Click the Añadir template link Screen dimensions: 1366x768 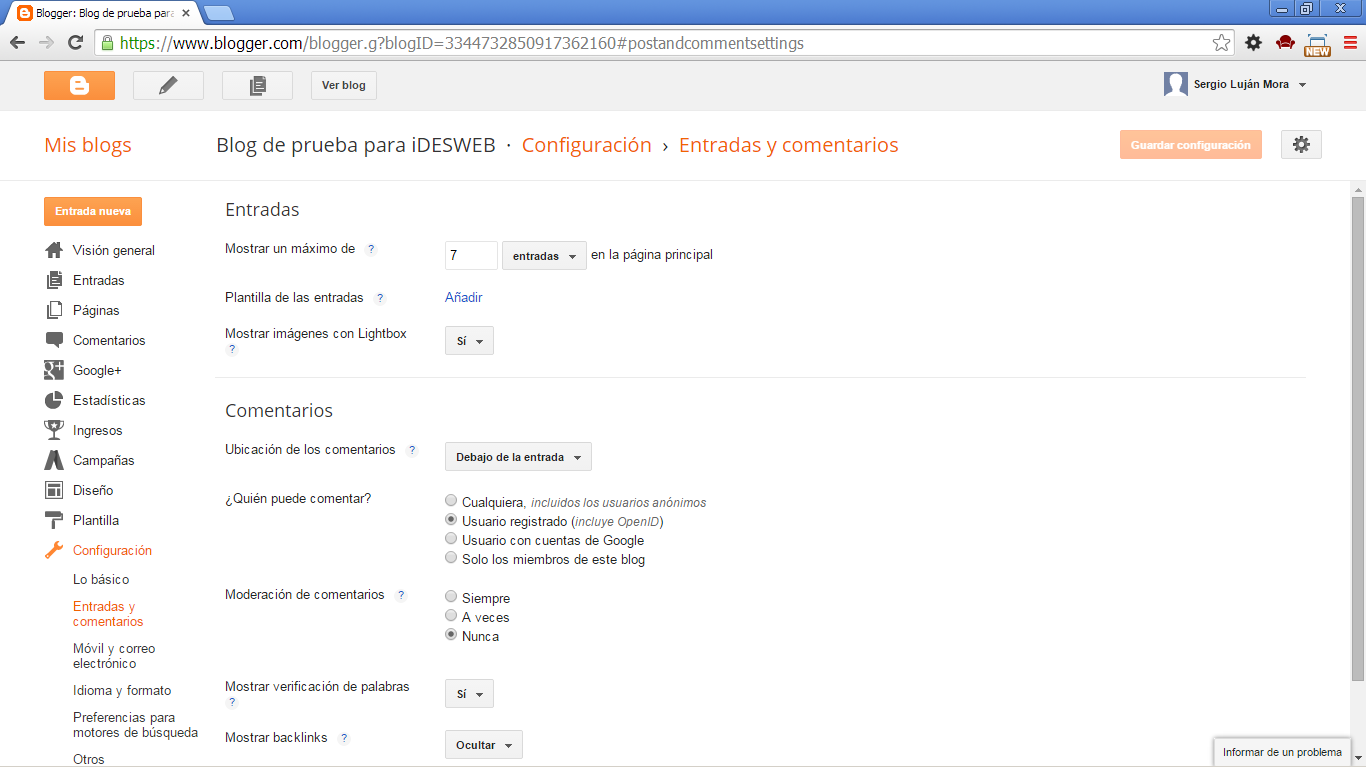pyautogui.click(x=464, y=297)
